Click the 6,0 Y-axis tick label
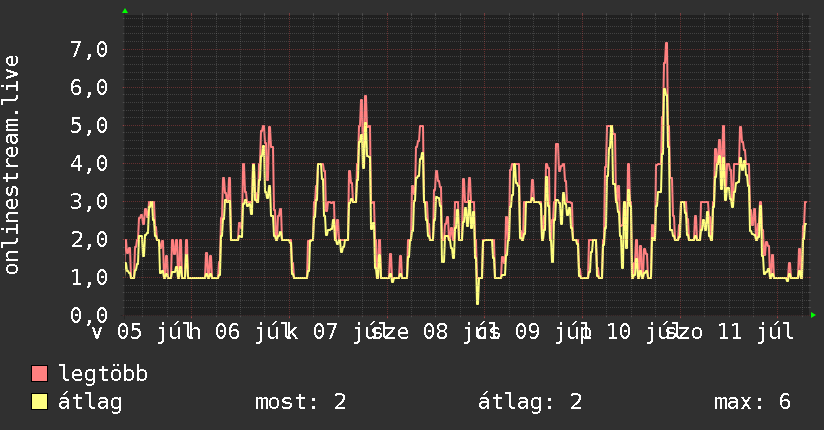 pos(89,88)
